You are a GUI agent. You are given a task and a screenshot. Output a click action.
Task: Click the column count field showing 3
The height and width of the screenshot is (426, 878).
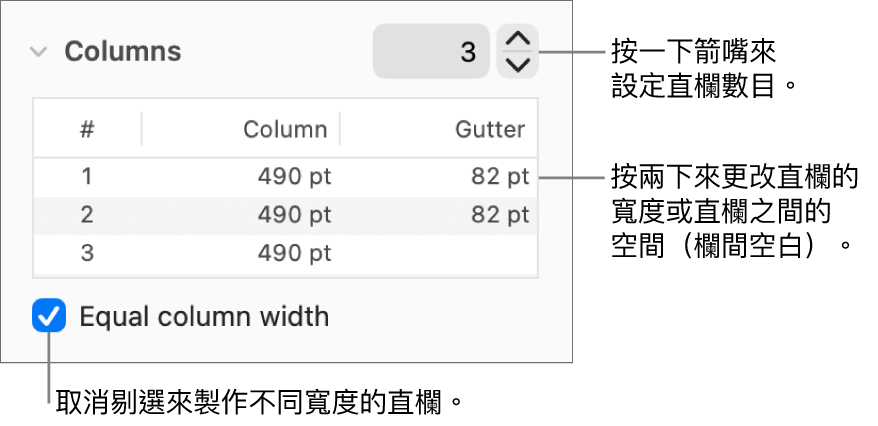point(431,52)
